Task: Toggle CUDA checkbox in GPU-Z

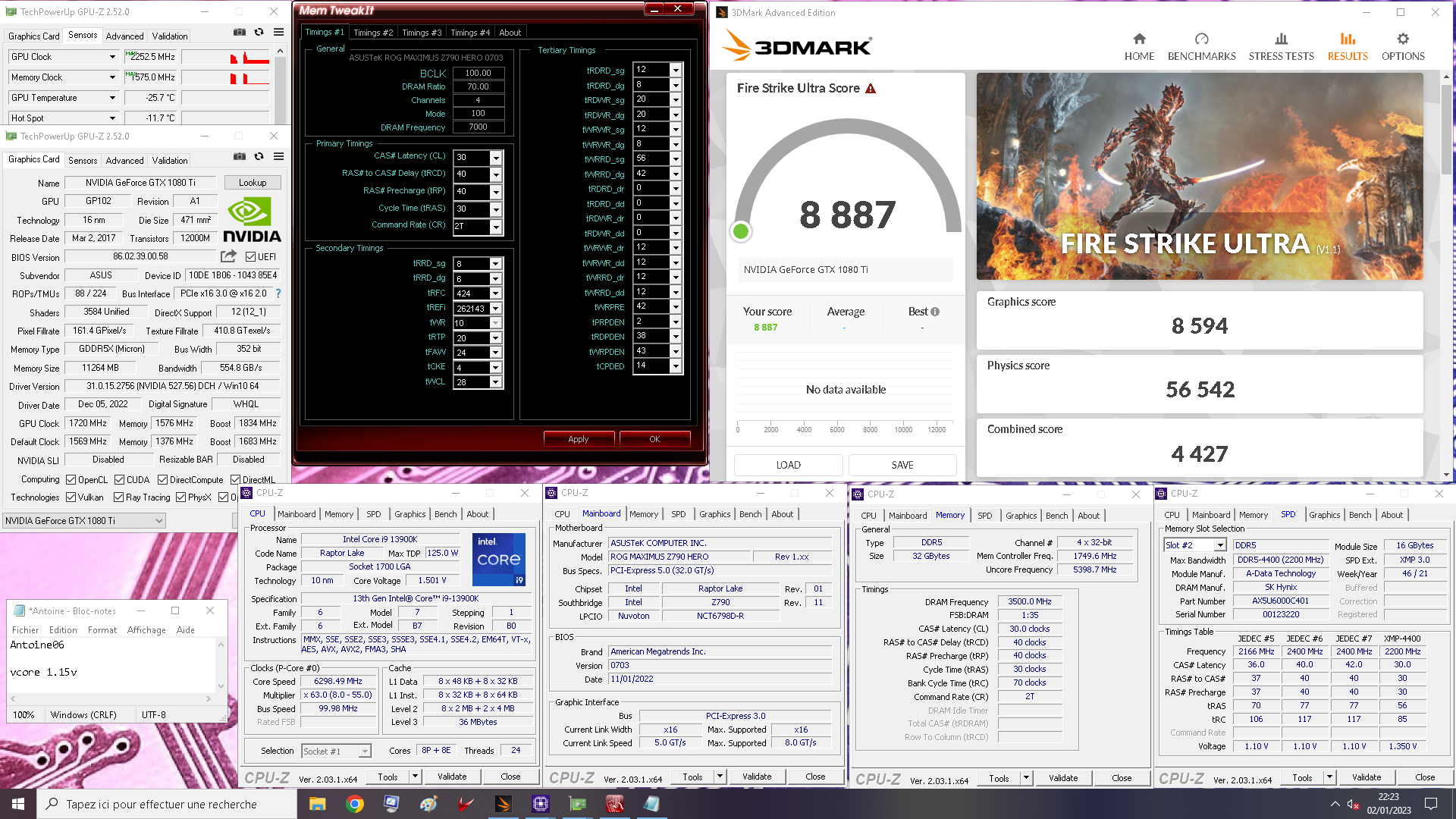Action: pyautogui.click(x=119, y=480)
